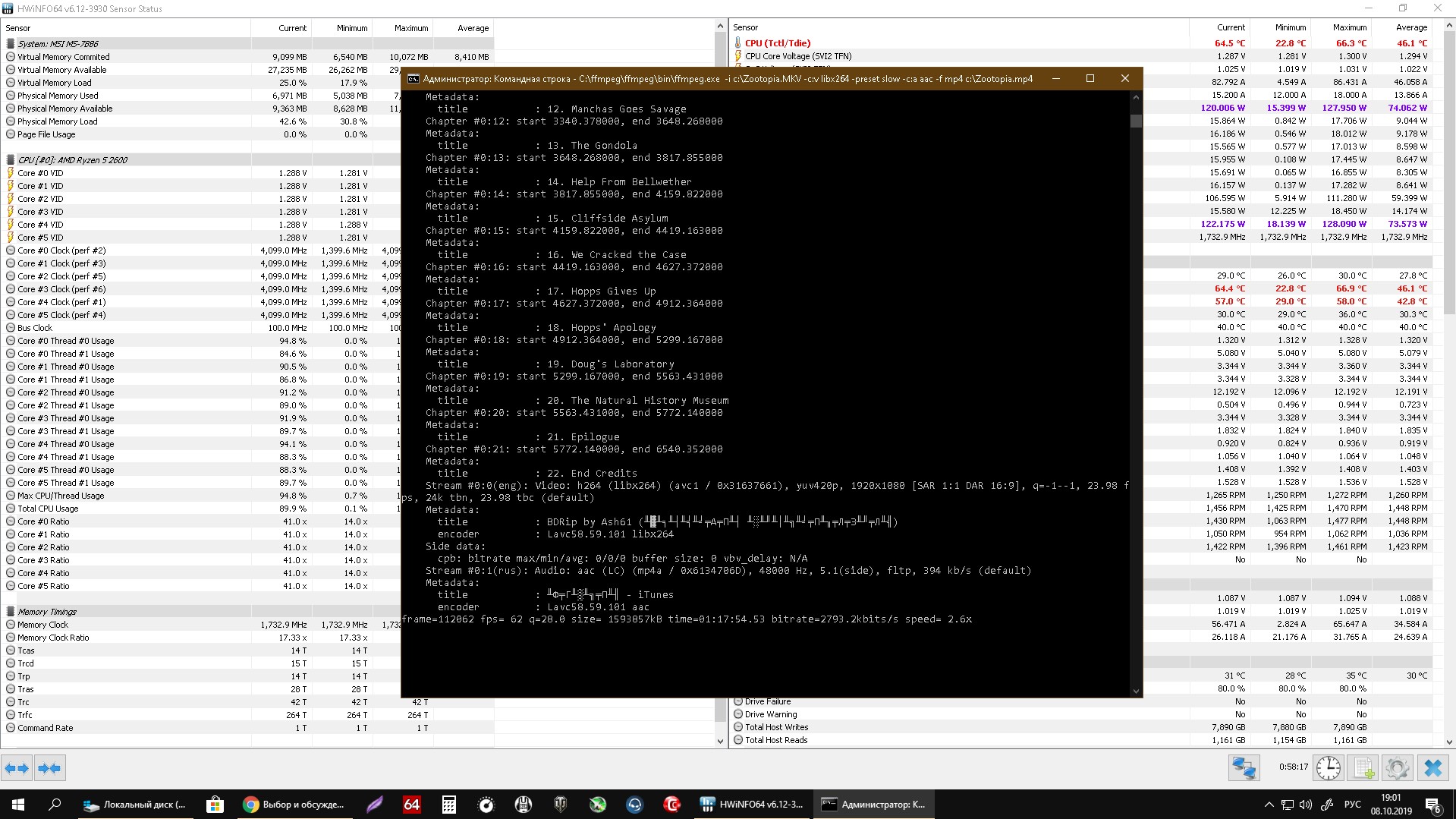Open the pen icon in system tray

[x=1327, y=805]
